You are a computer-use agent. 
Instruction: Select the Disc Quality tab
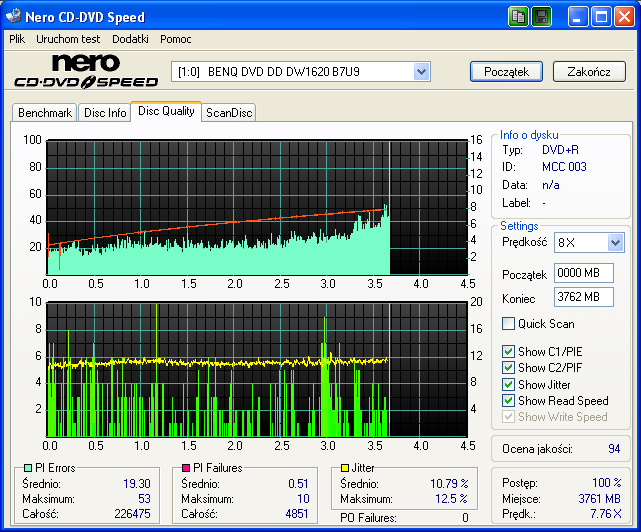coord(166,111)
